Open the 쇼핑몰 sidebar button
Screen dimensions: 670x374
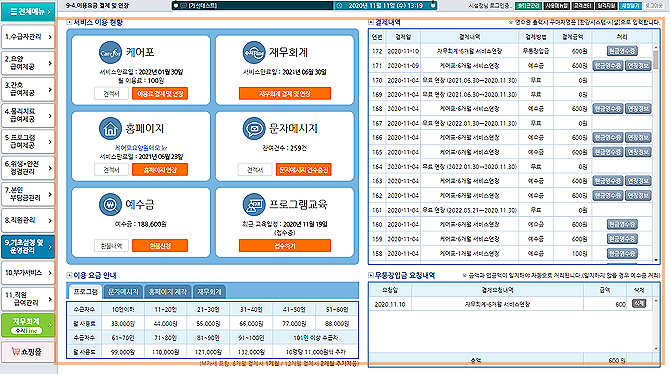pyautogui.click(x=28, y=352)
